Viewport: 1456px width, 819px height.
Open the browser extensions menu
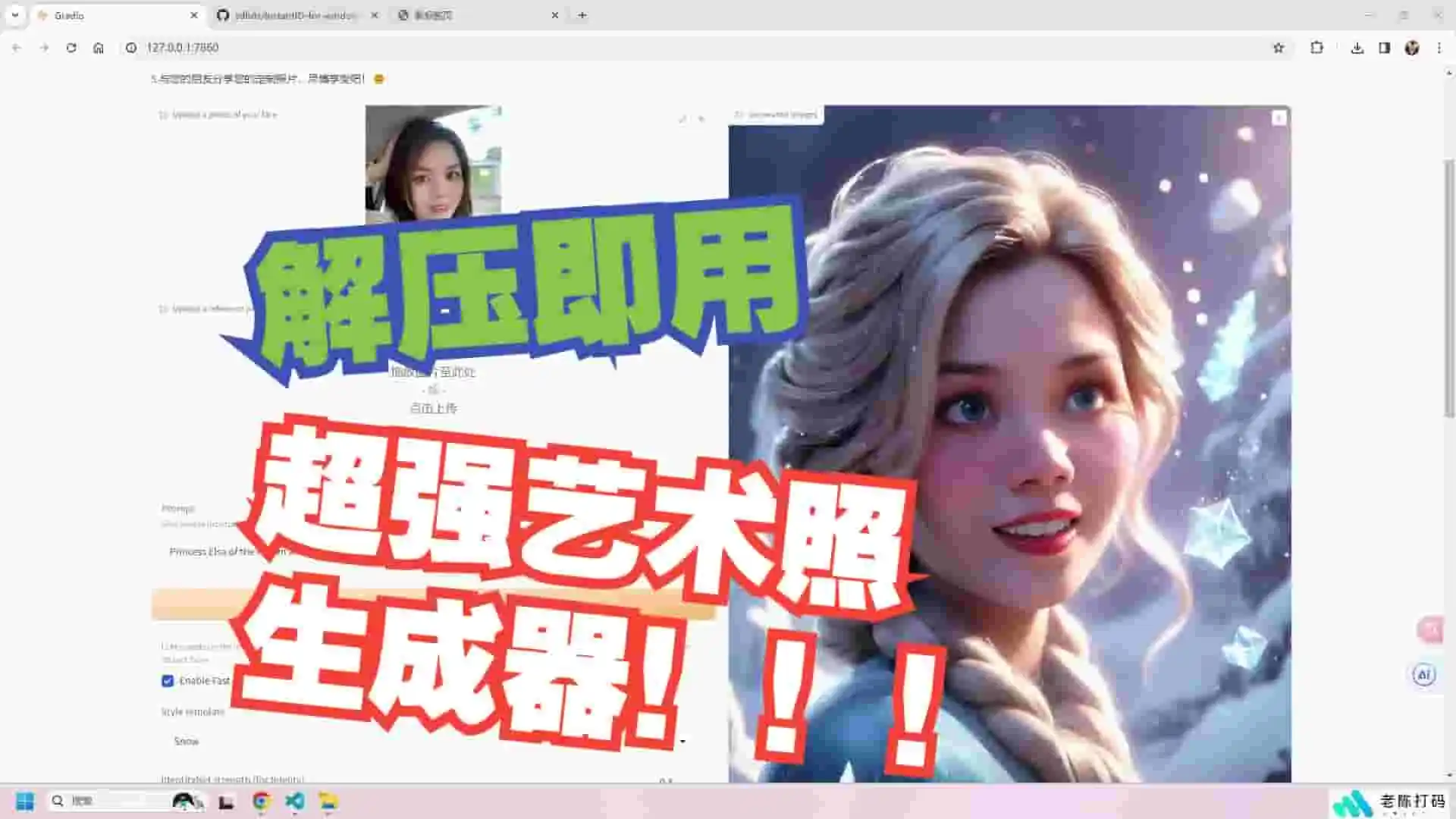point(1317,48)
